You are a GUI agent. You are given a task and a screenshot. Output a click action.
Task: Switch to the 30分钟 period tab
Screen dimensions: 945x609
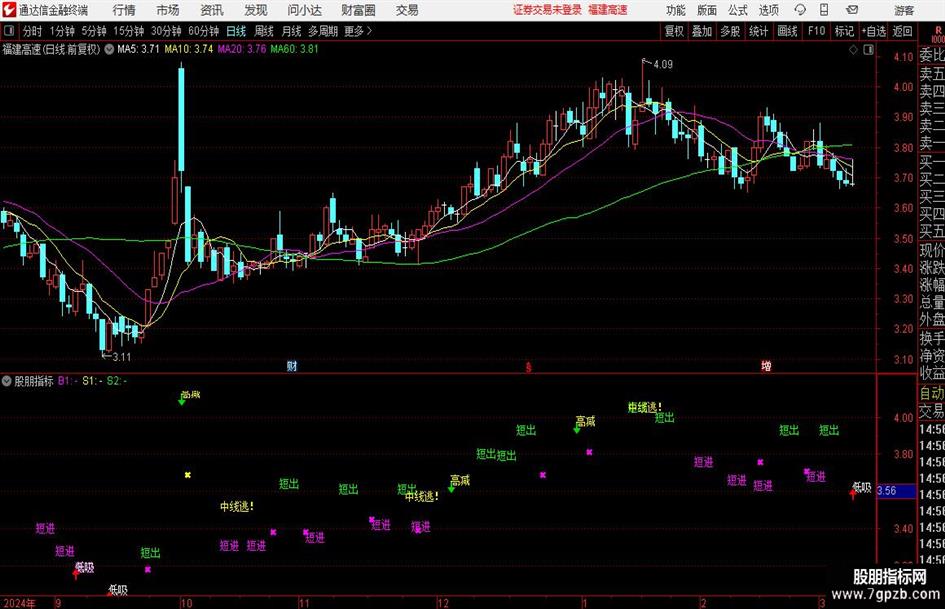click(166, 31)
